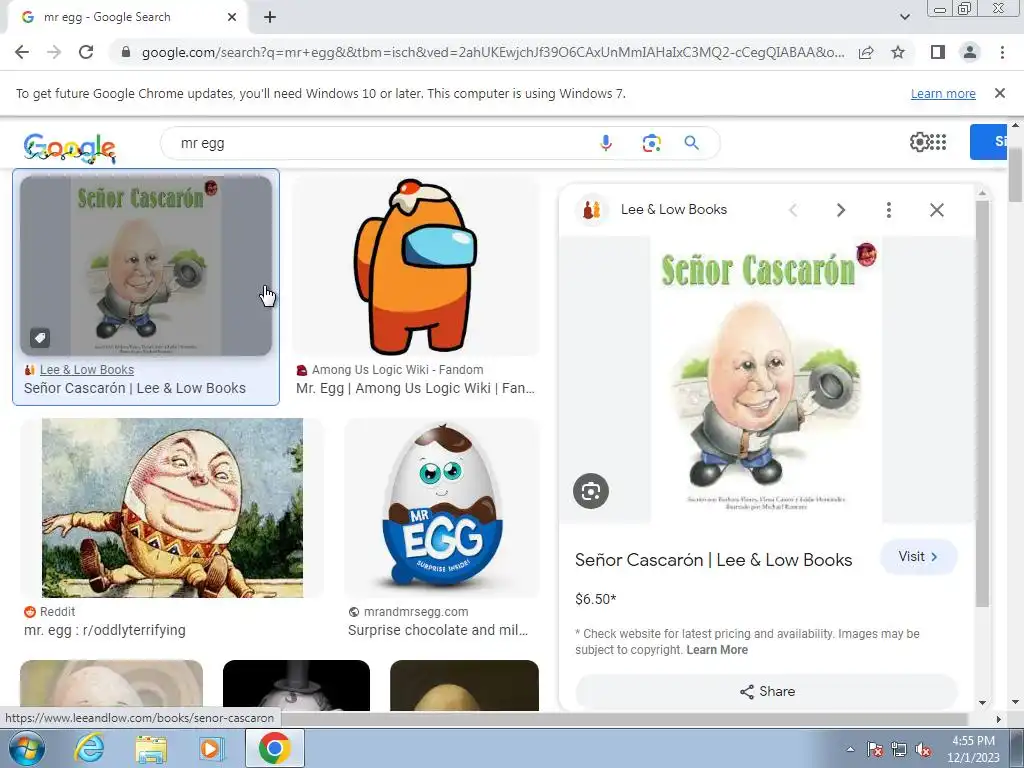Click Chrome icon in taskbar
The width and height of the screenshot is (1024, 768).
(x=274, y=748)
